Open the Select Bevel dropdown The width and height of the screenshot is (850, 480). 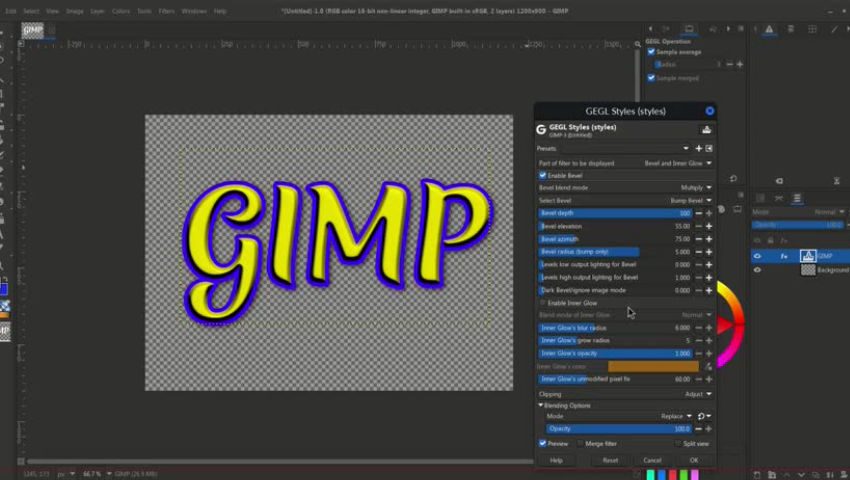tap(709, 200)
